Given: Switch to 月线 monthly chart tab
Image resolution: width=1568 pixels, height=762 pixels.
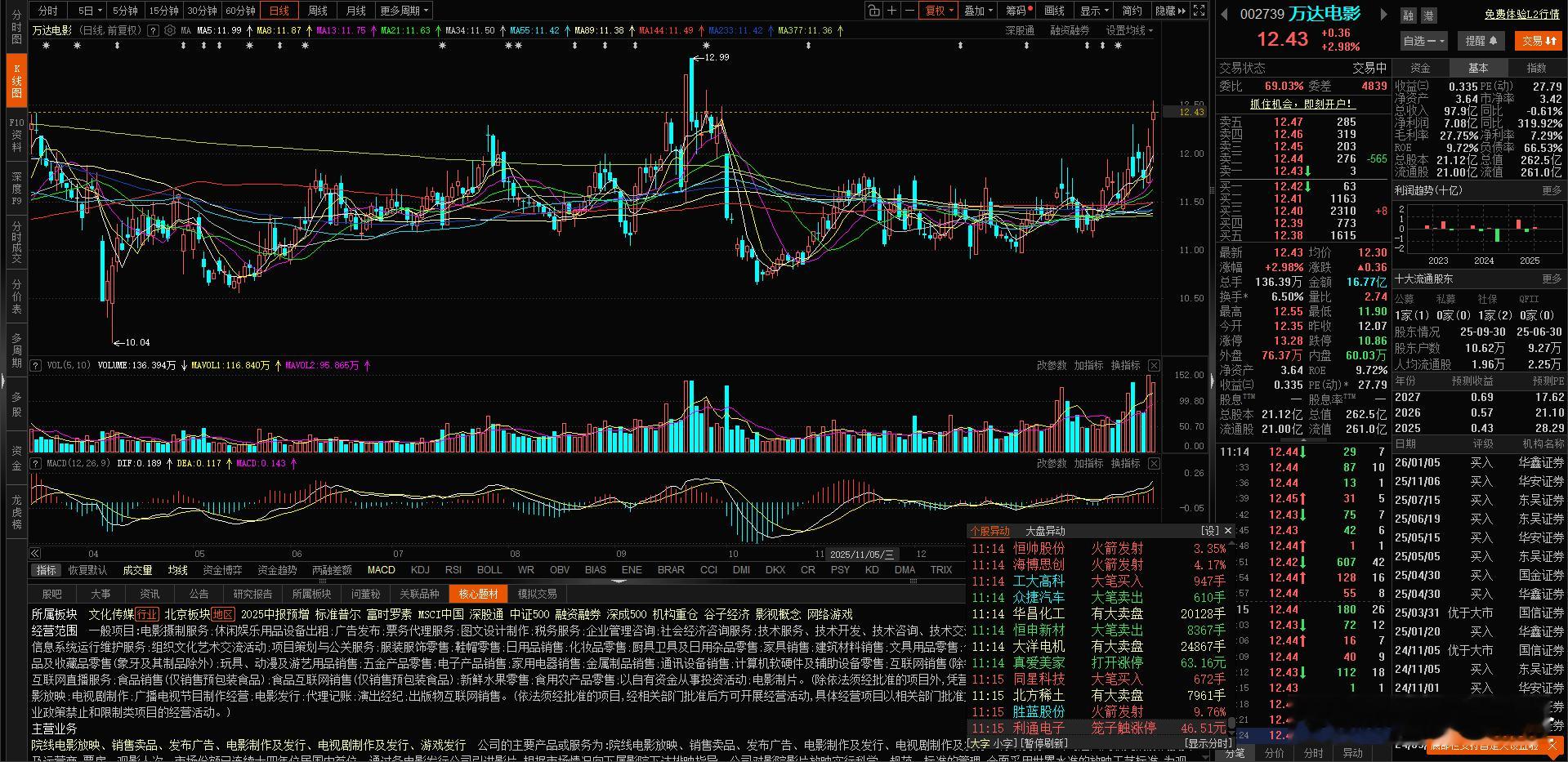Looking at the screenshot, I should pyautogui.click(x=356, y=11).
